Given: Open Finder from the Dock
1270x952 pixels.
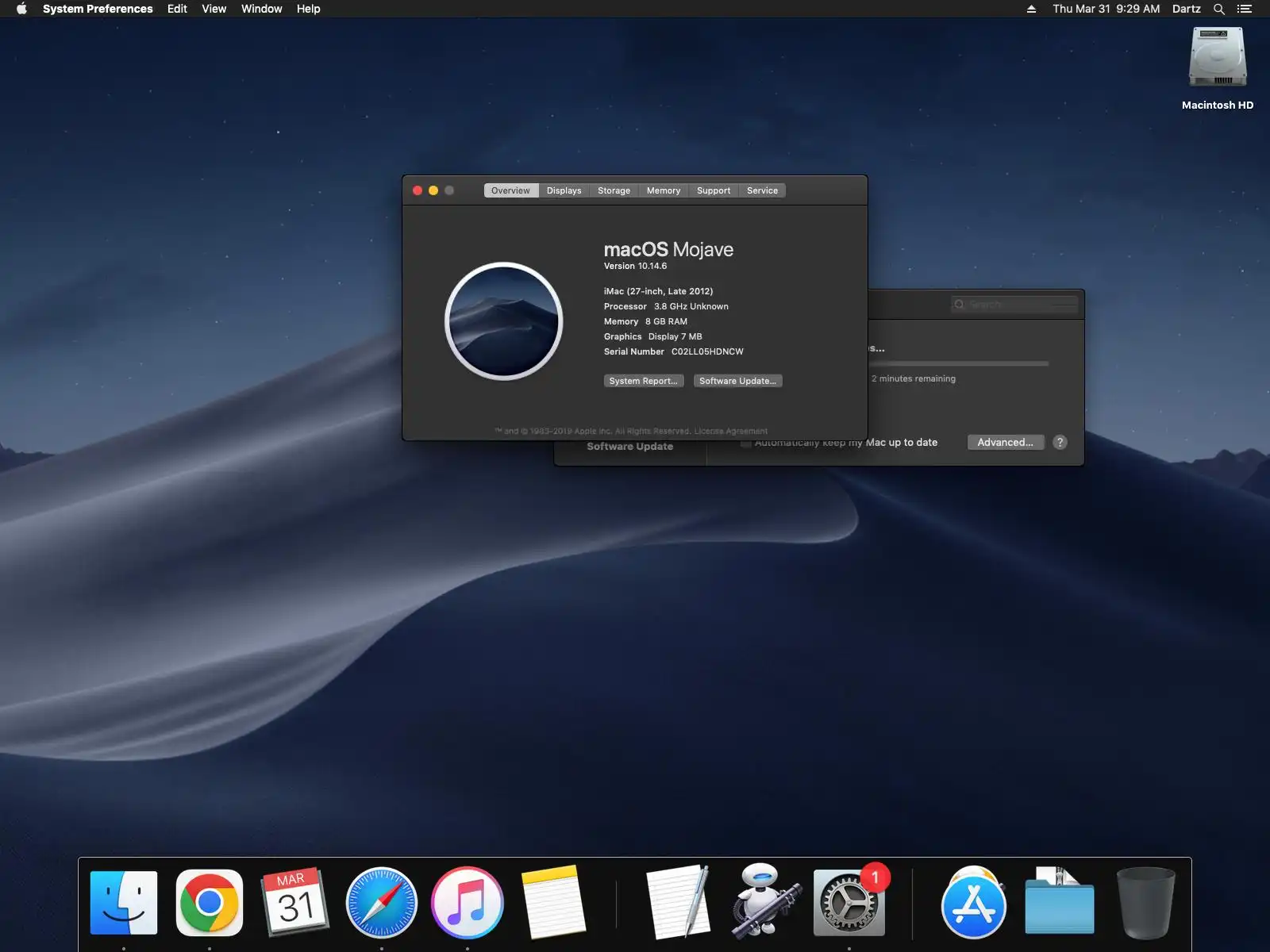Looking at the screenshot, I should tap(124, 903).
